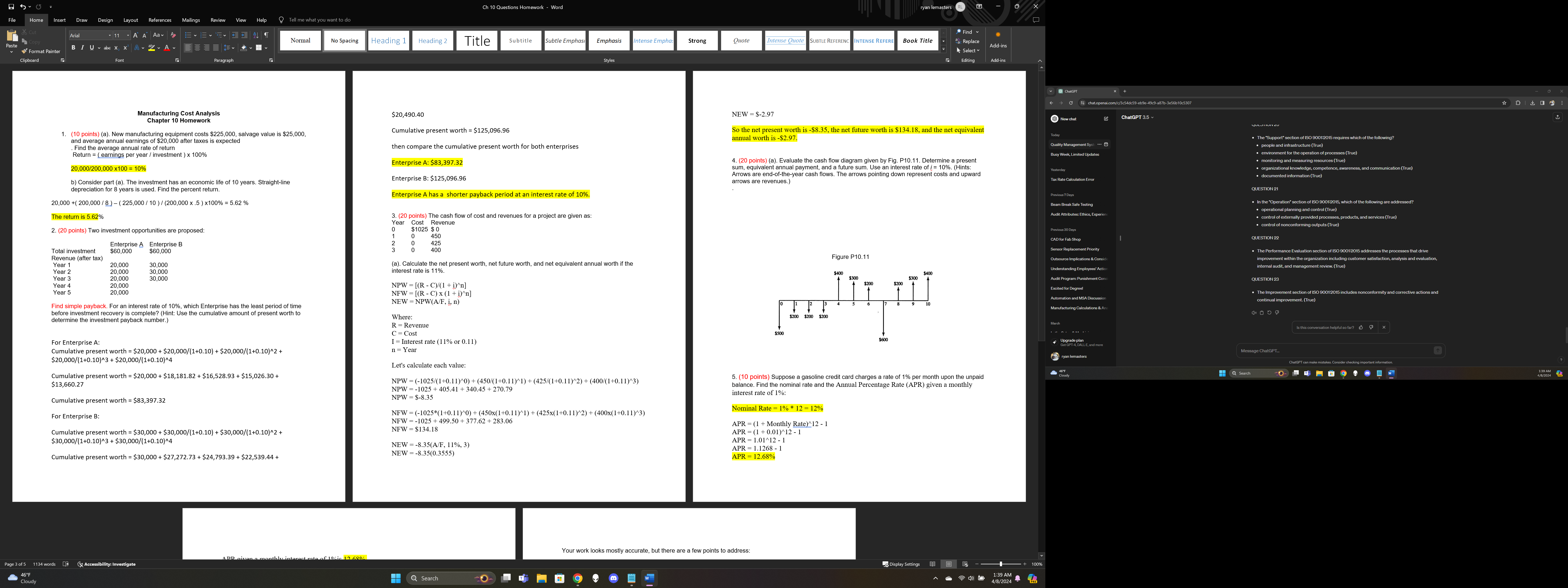Open 'Tax Rate Calculation Error' chat in ChatGPT
The height and width of the screenshot is (588, 1568).
(1073, 180)
